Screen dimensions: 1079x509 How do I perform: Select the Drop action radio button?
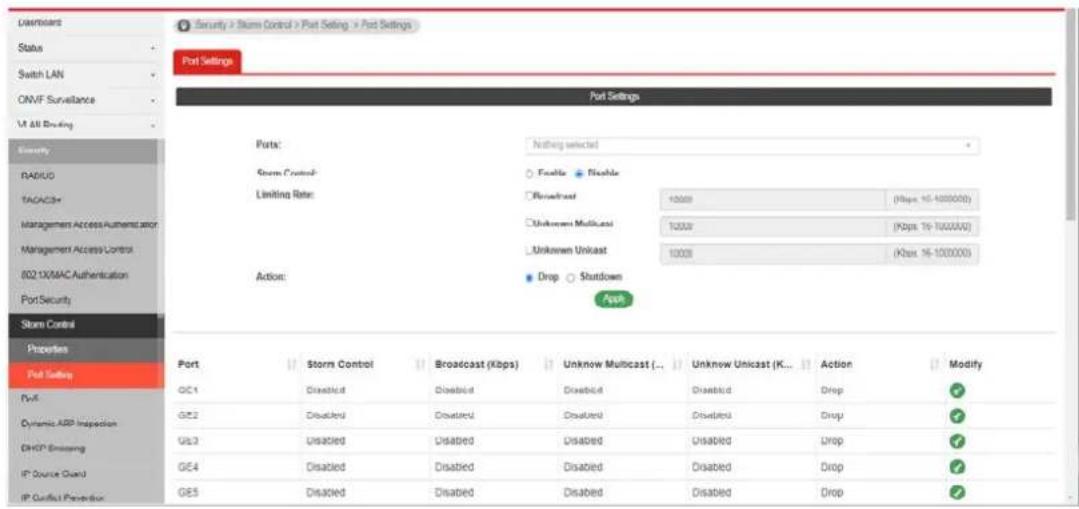[x=529, y=277]
